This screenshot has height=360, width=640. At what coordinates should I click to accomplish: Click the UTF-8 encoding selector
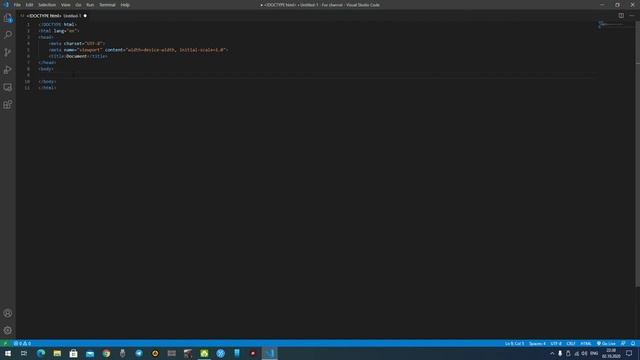click(x=556, y=343)
